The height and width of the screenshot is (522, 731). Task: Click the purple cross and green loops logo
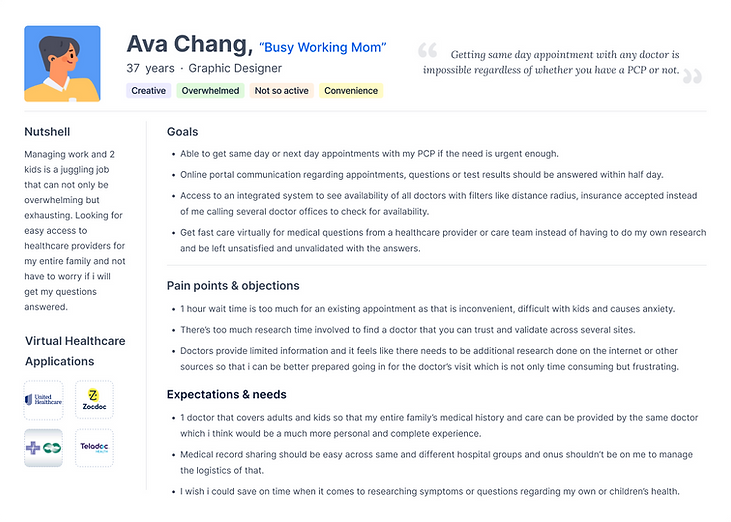tap(43, 447)
